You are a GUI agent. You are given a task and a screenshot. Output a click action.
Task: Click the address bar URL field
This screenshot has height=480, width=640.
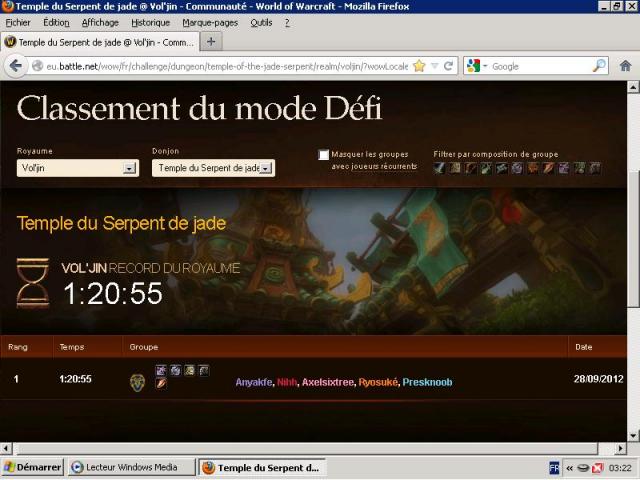pyautogui.click(x=227, y=66)
